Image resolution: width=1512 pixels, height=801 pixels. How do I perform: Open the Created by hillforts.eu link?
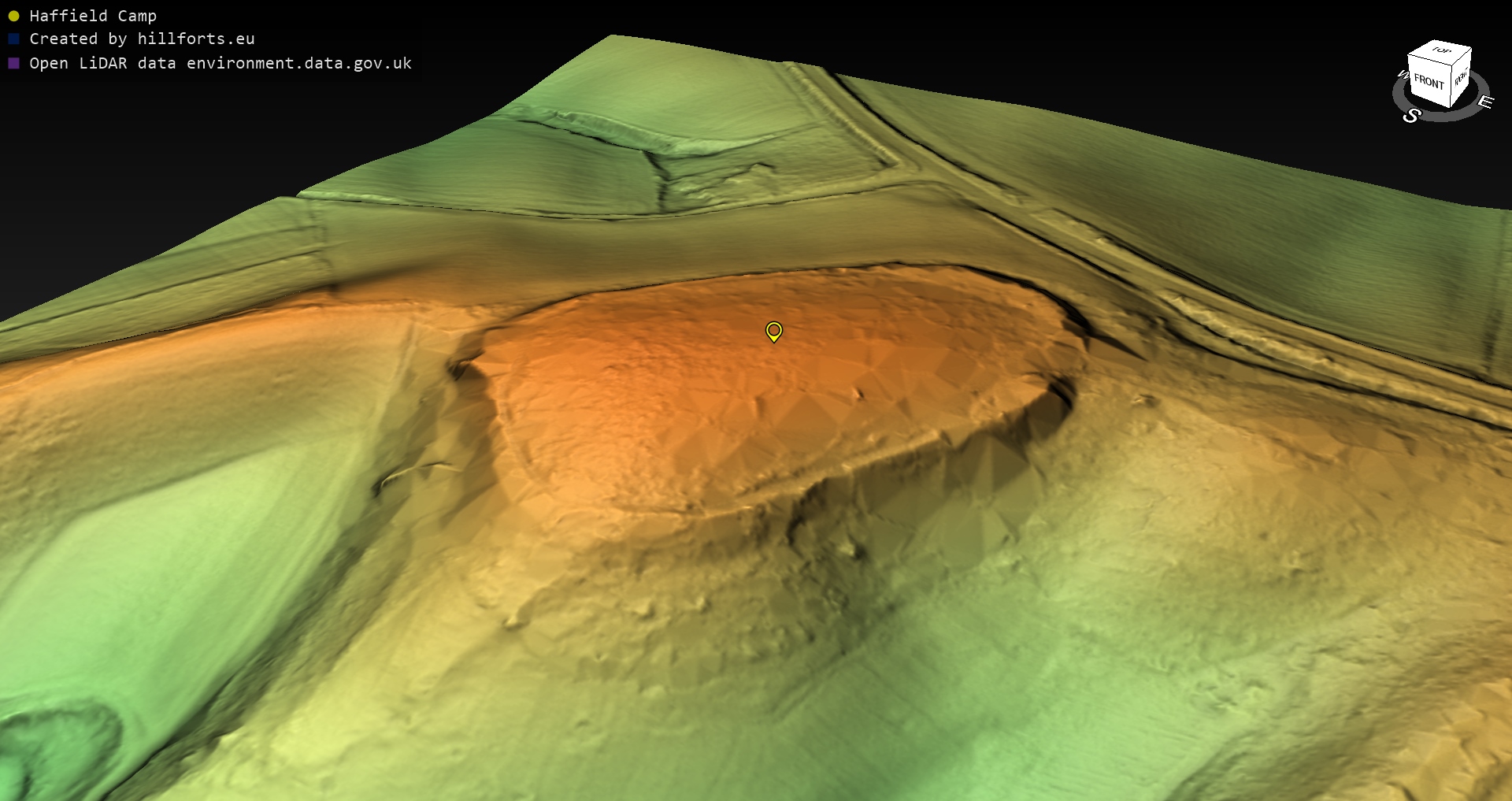coord(142,39)
